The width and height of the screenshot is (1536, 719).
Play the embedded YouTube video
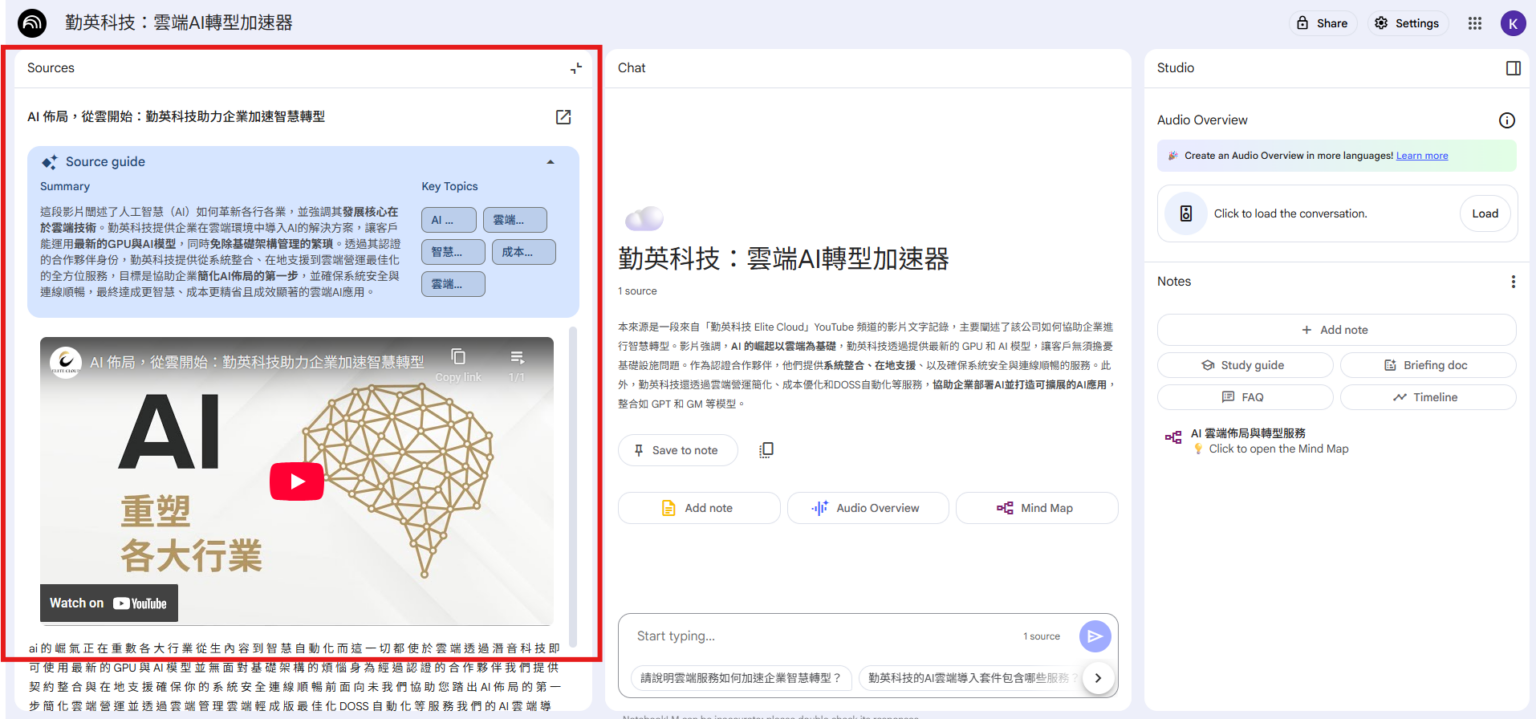point(297,482)
